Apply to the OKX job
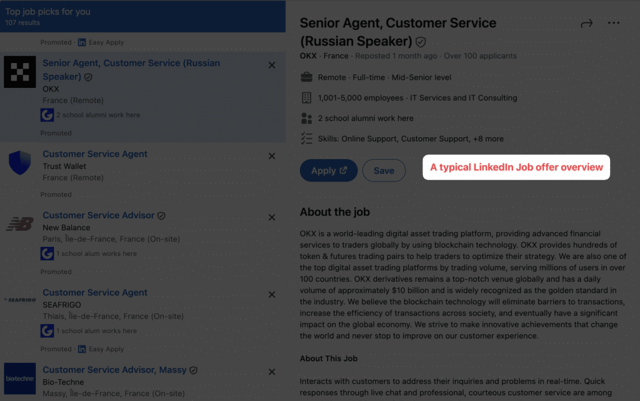The height and width of the screenshot is (401, 640). pos(329,170)
